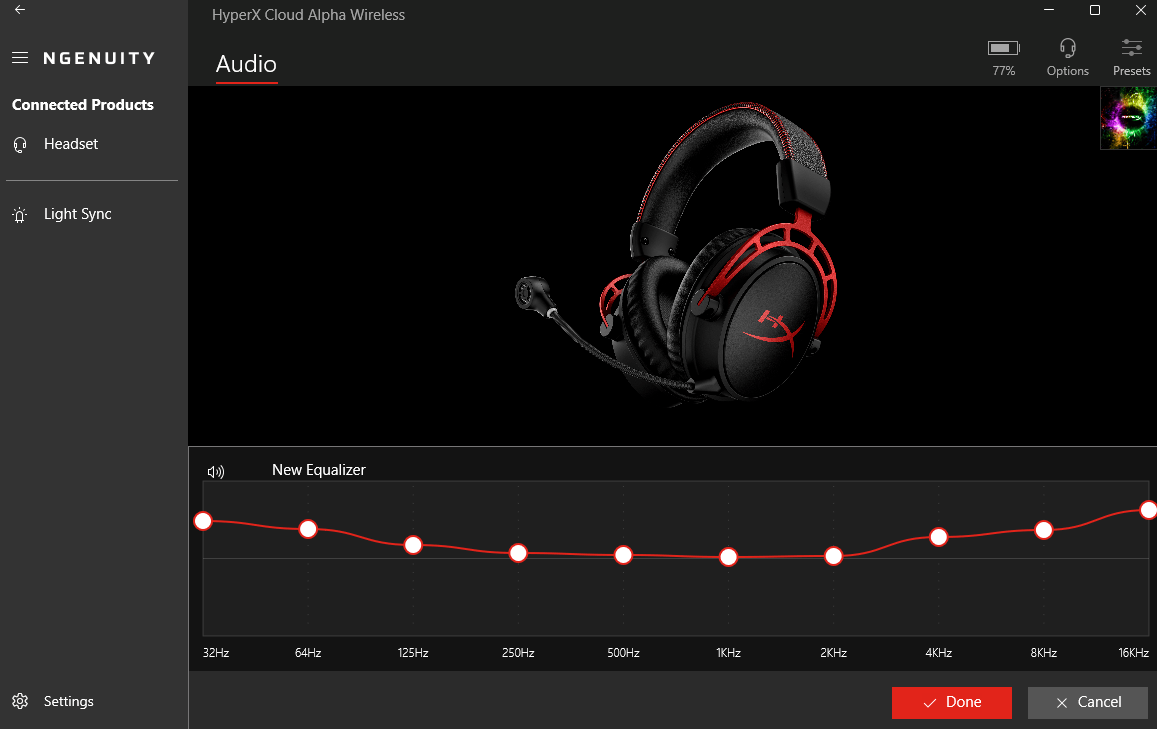Open the Presets sliders icon
Screen dimensions: 1157x729
point(1131,48)
